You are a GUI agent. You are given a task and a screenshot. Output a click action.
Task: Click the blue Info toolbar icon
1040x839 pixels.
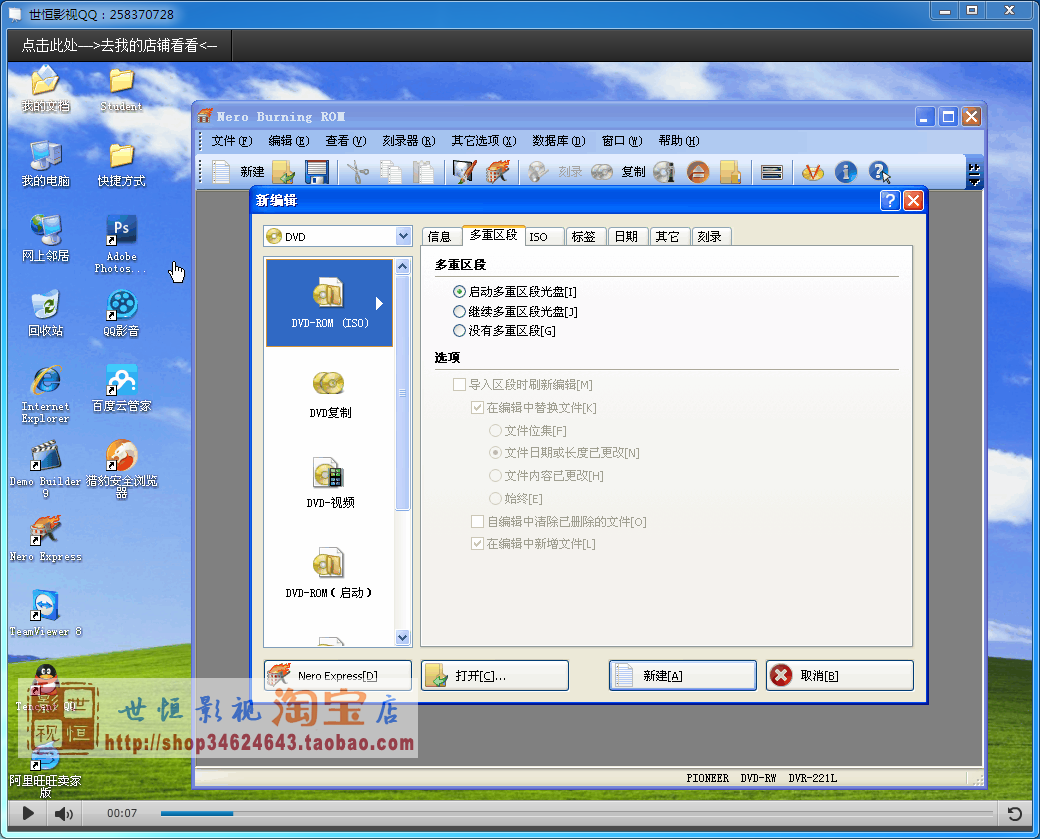pyautogui.click(x=846, y=172)
